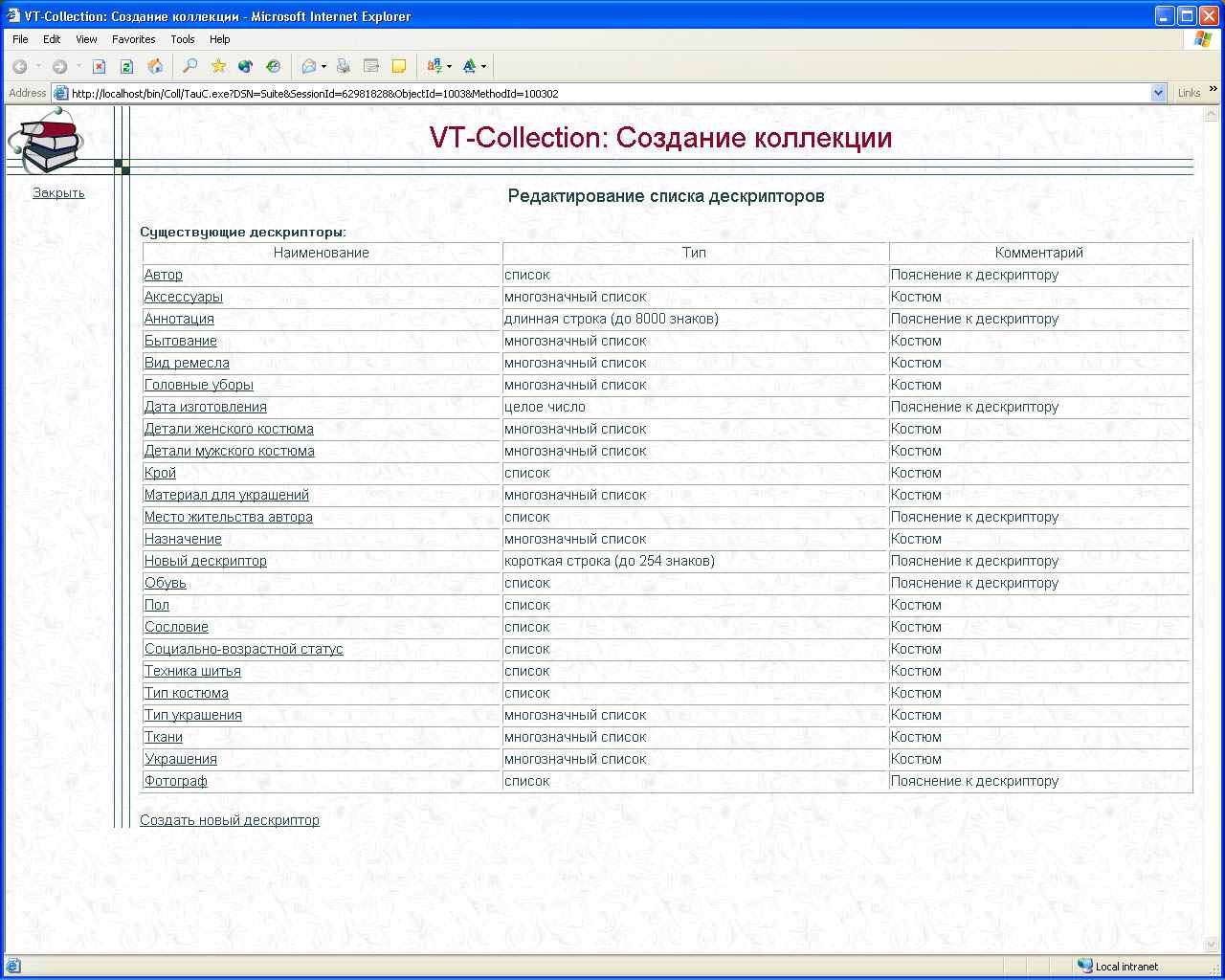
Task: Open the Favorites star icon
Action: (x=218, y=66)
